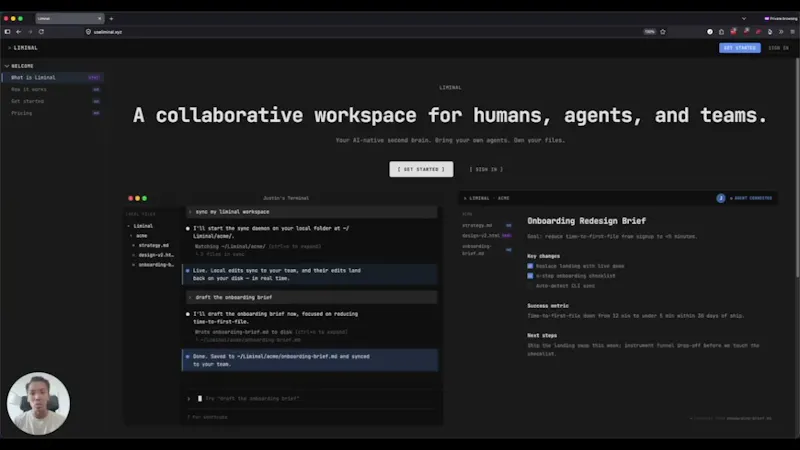The image size is (800, 450).
Task: Go back with the browser back arrow
Action: click(x=19, y=32)
